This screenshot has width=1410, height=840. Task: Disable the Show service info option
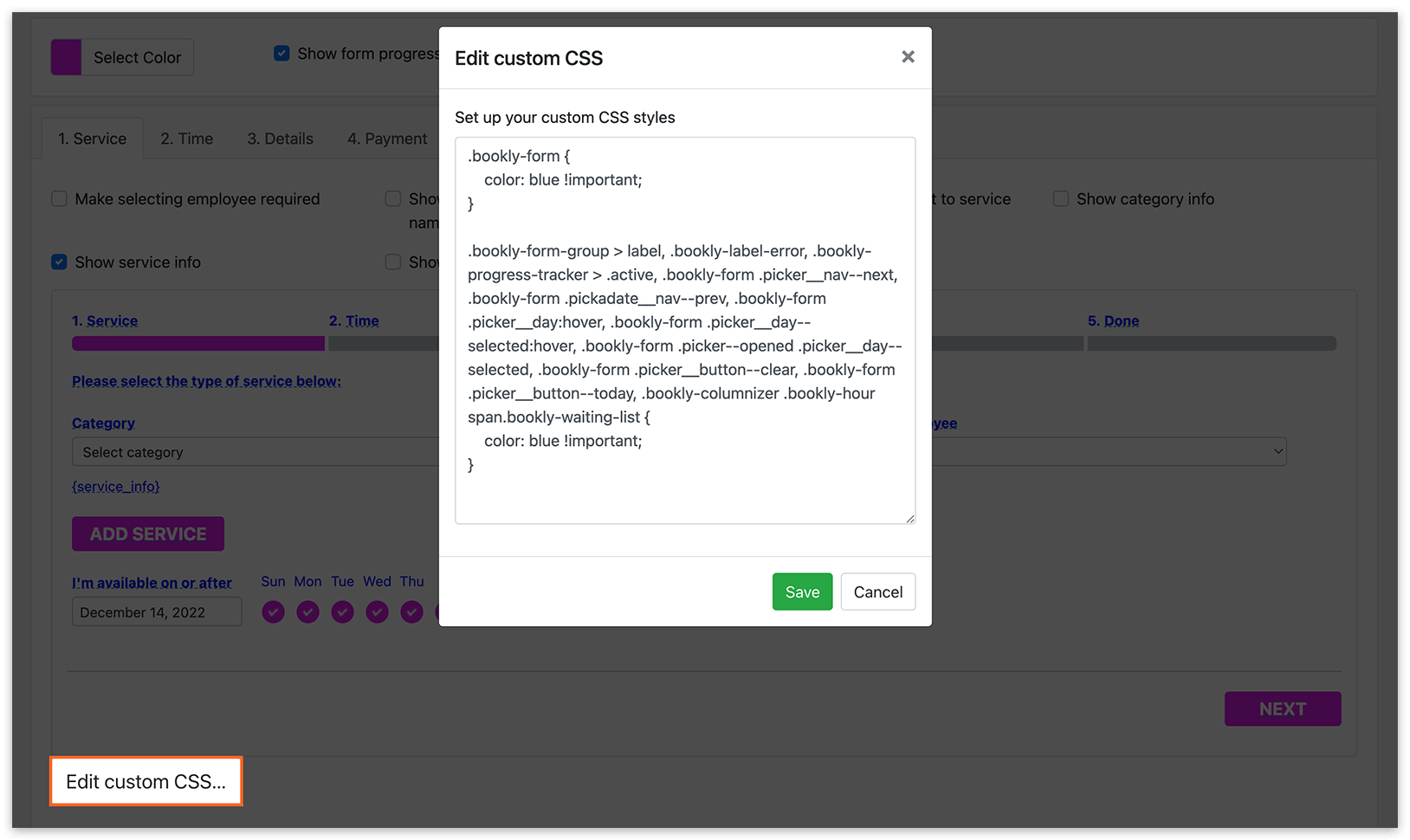click(x=58, y=262)
